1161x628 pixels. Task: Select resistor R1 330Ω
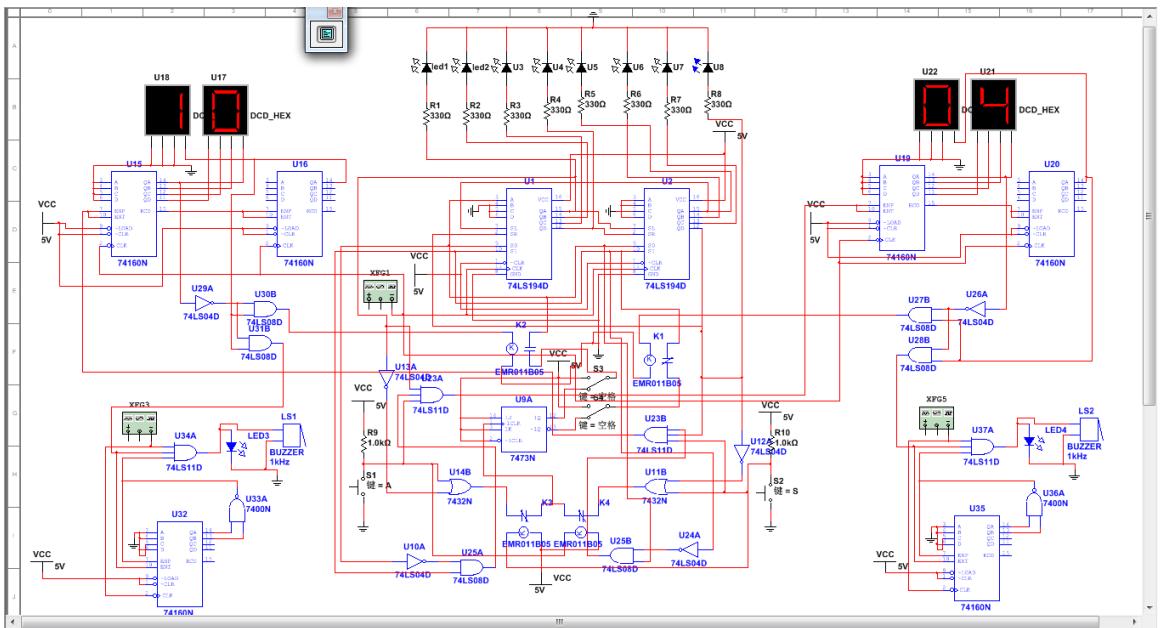coord(427,115)
